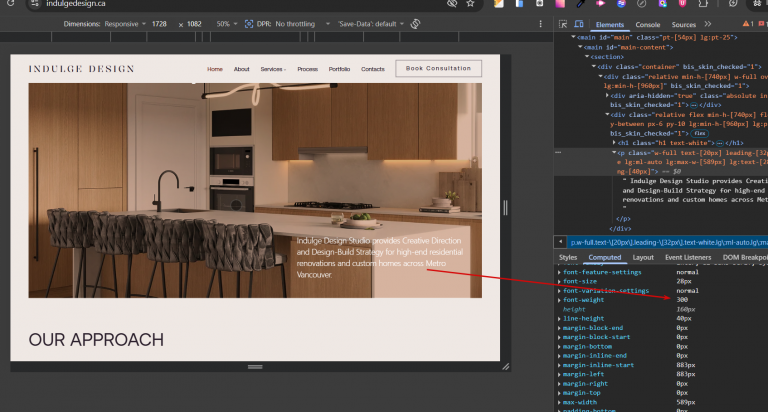The height and width of the screenshot is (412, 768).
Task: Switch to the Console tab
Action: click(648, 24)
